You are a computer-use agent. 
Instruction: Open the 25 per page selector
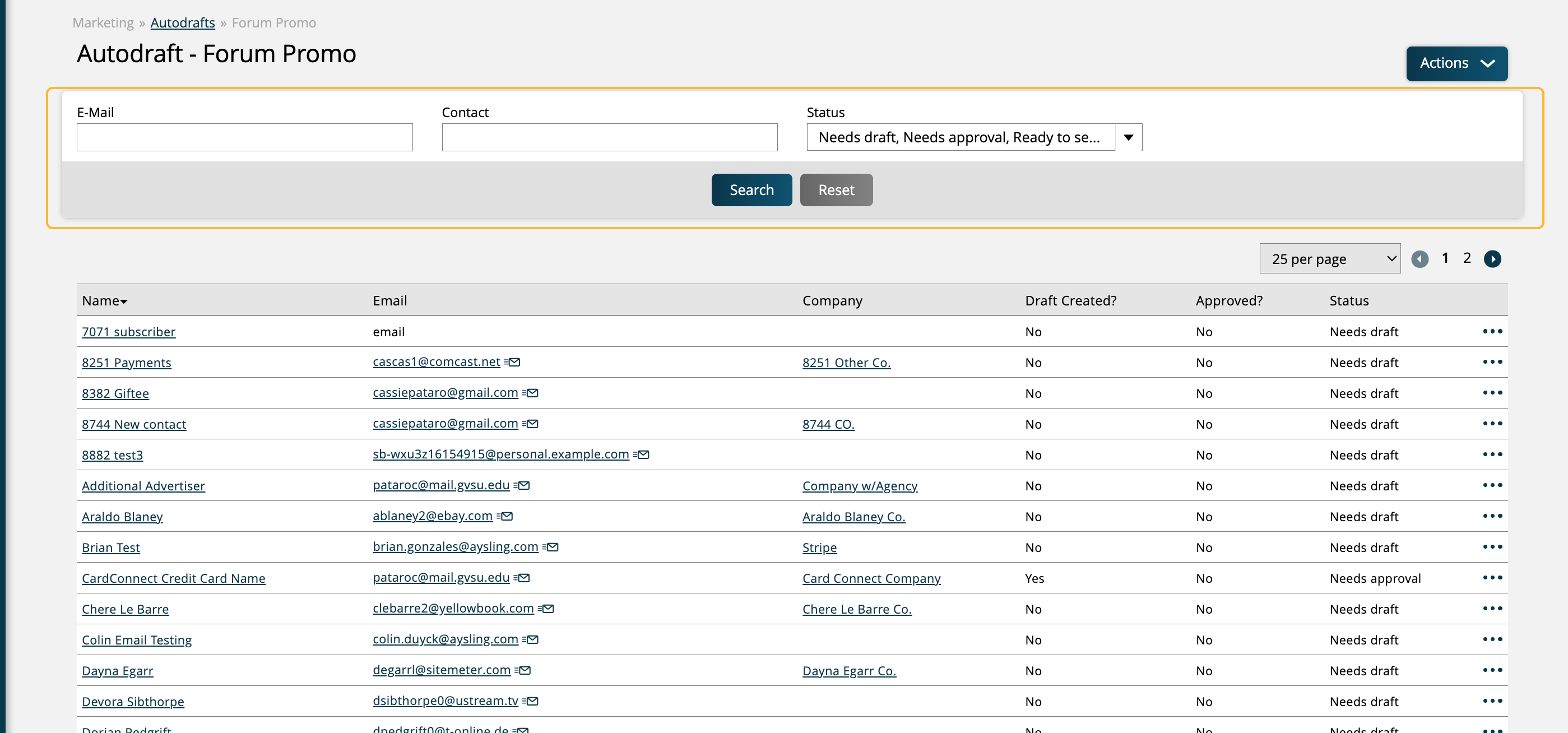(1329, 259)
